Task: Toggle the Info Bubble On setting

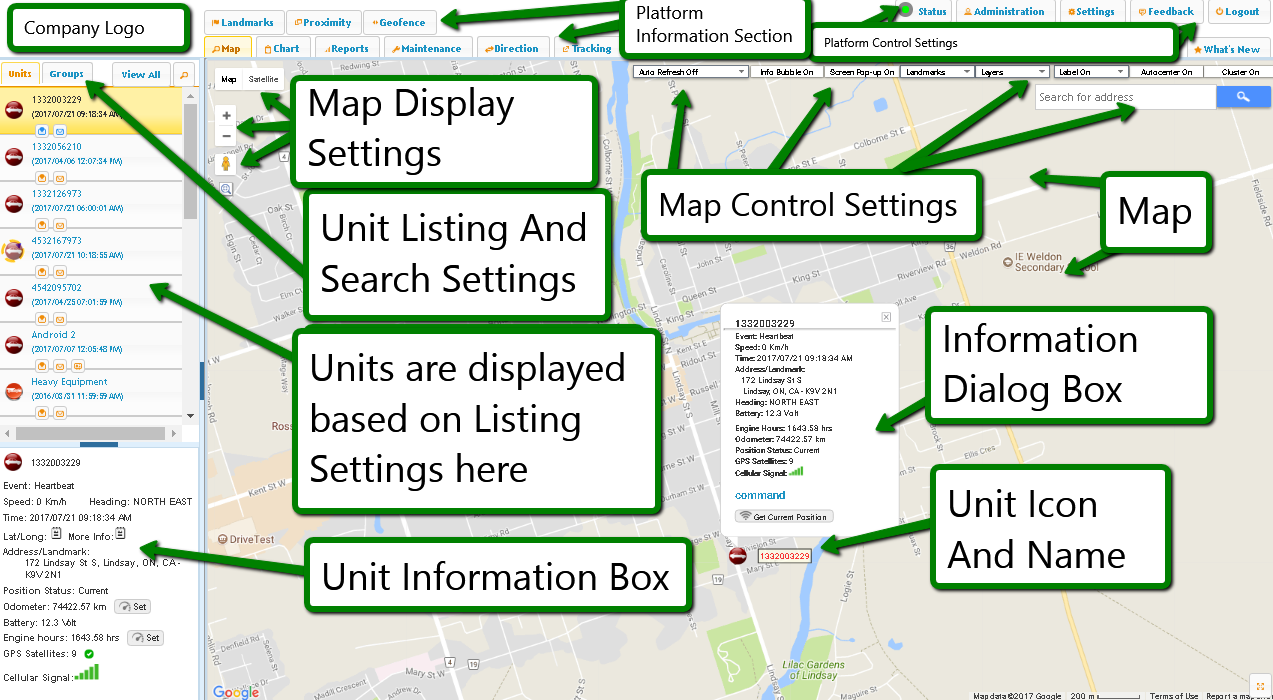Action: click(x=786, y=72)
